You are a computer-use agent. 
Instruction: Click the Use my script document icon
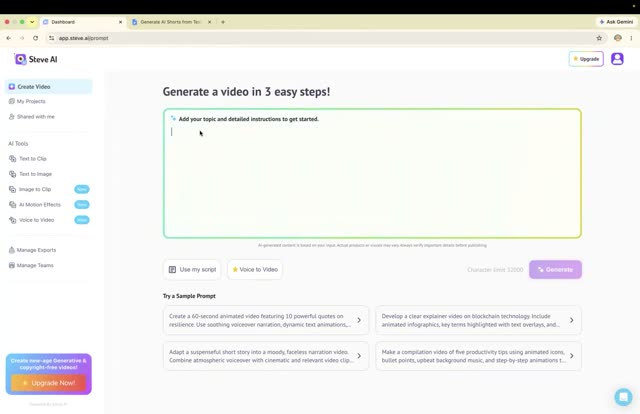pos(173,269)
